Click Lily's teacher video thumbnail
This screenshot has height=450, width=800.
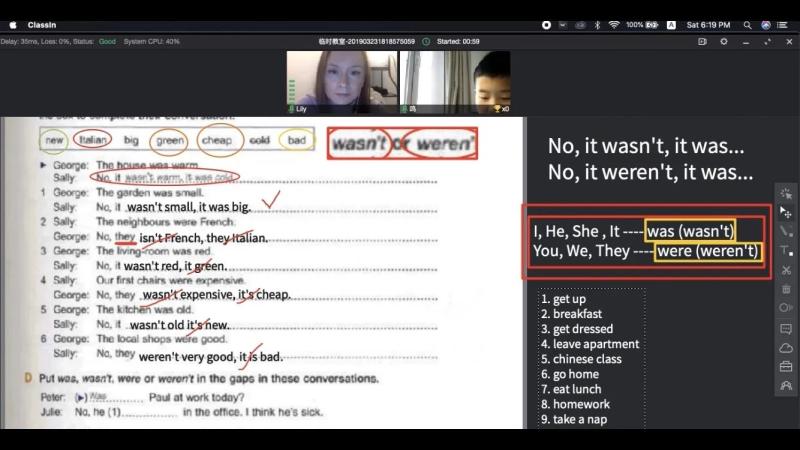(342, 82)
